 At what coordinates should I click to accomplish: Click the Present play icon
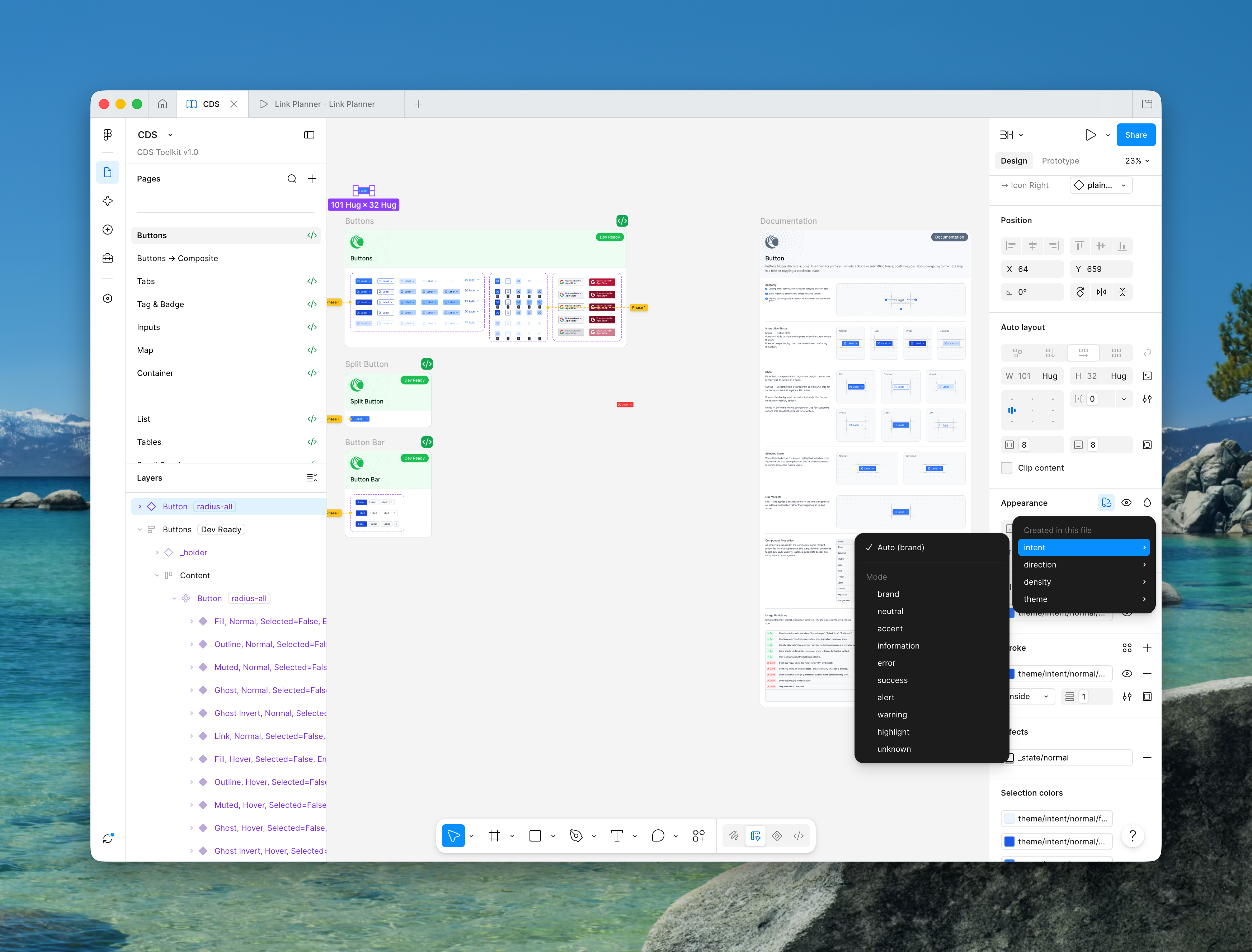point(1091,135)
